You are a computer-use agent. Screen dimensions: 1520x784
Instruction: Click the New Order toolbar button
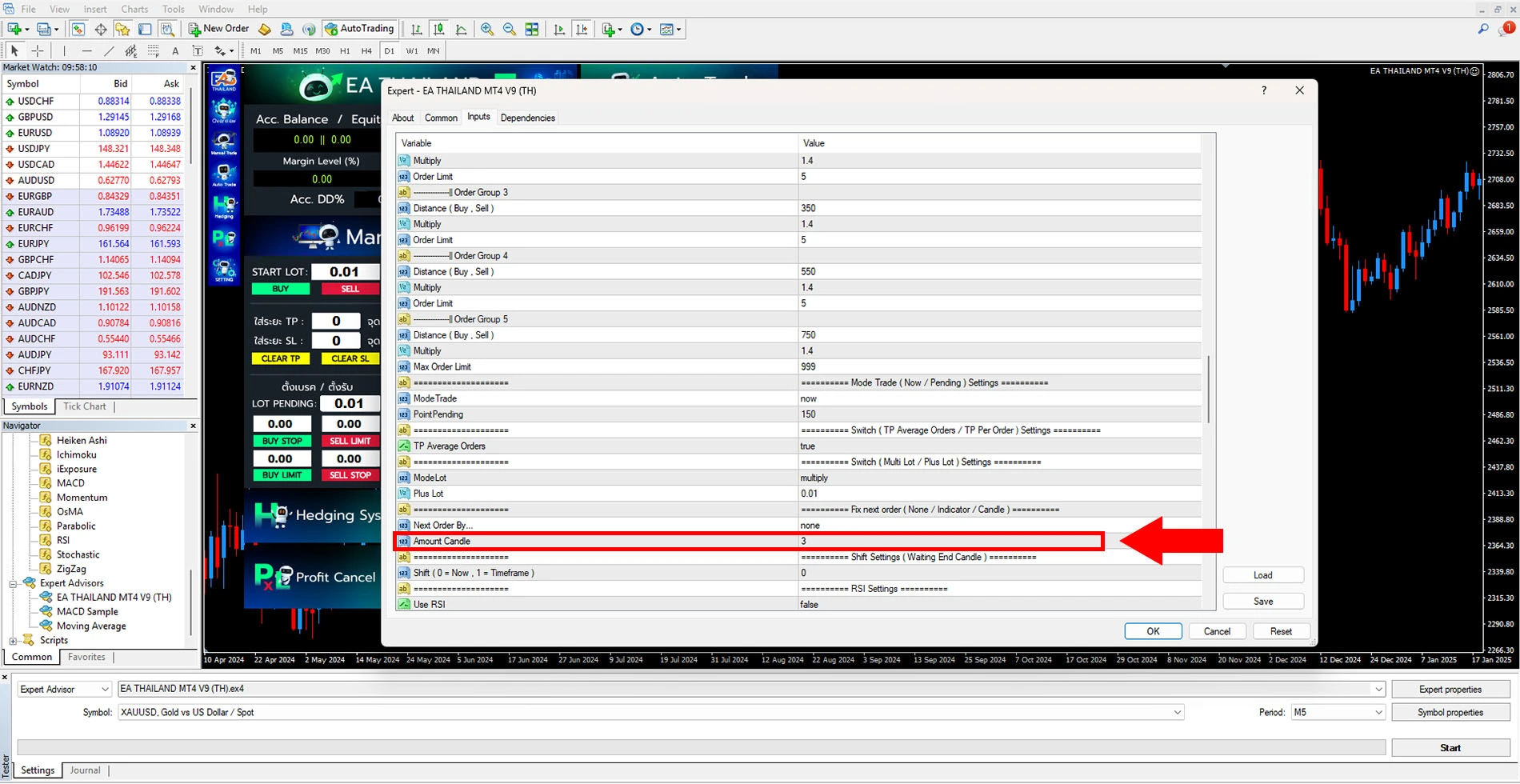pos(219,29)
